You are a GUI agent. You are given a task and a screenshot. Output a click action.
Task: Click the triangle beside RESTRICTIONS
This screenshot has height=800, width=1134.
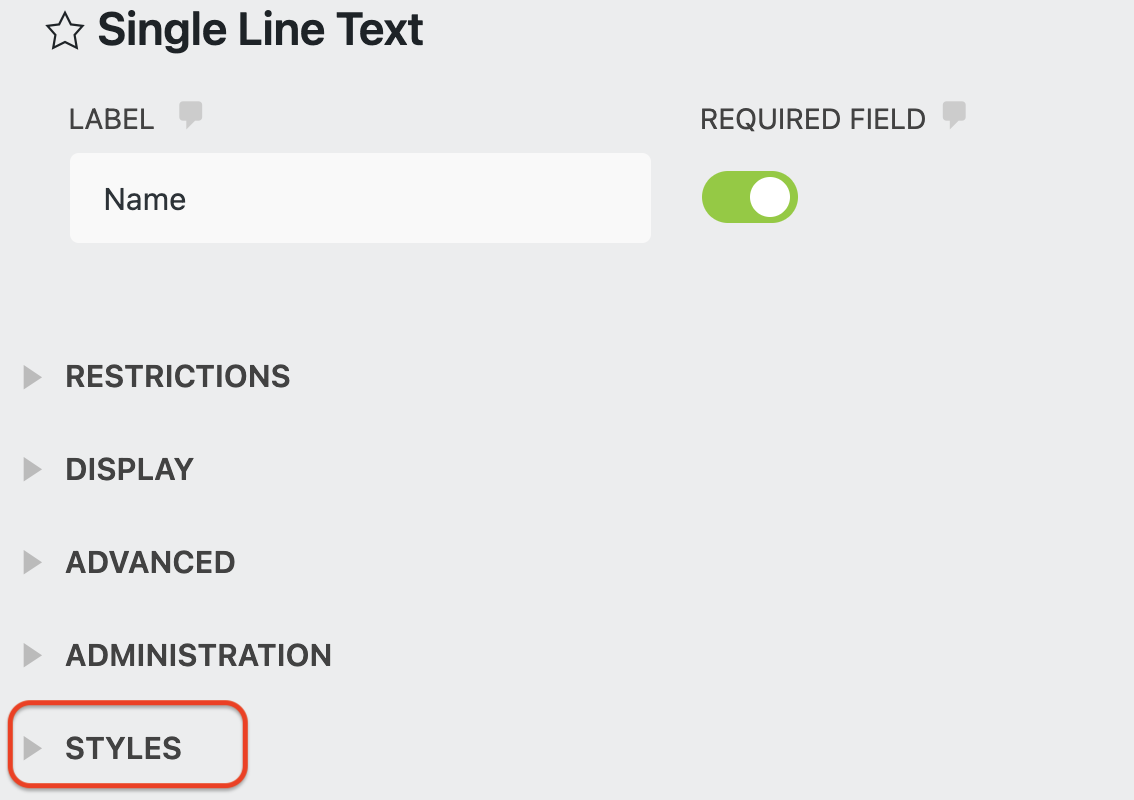31,377
